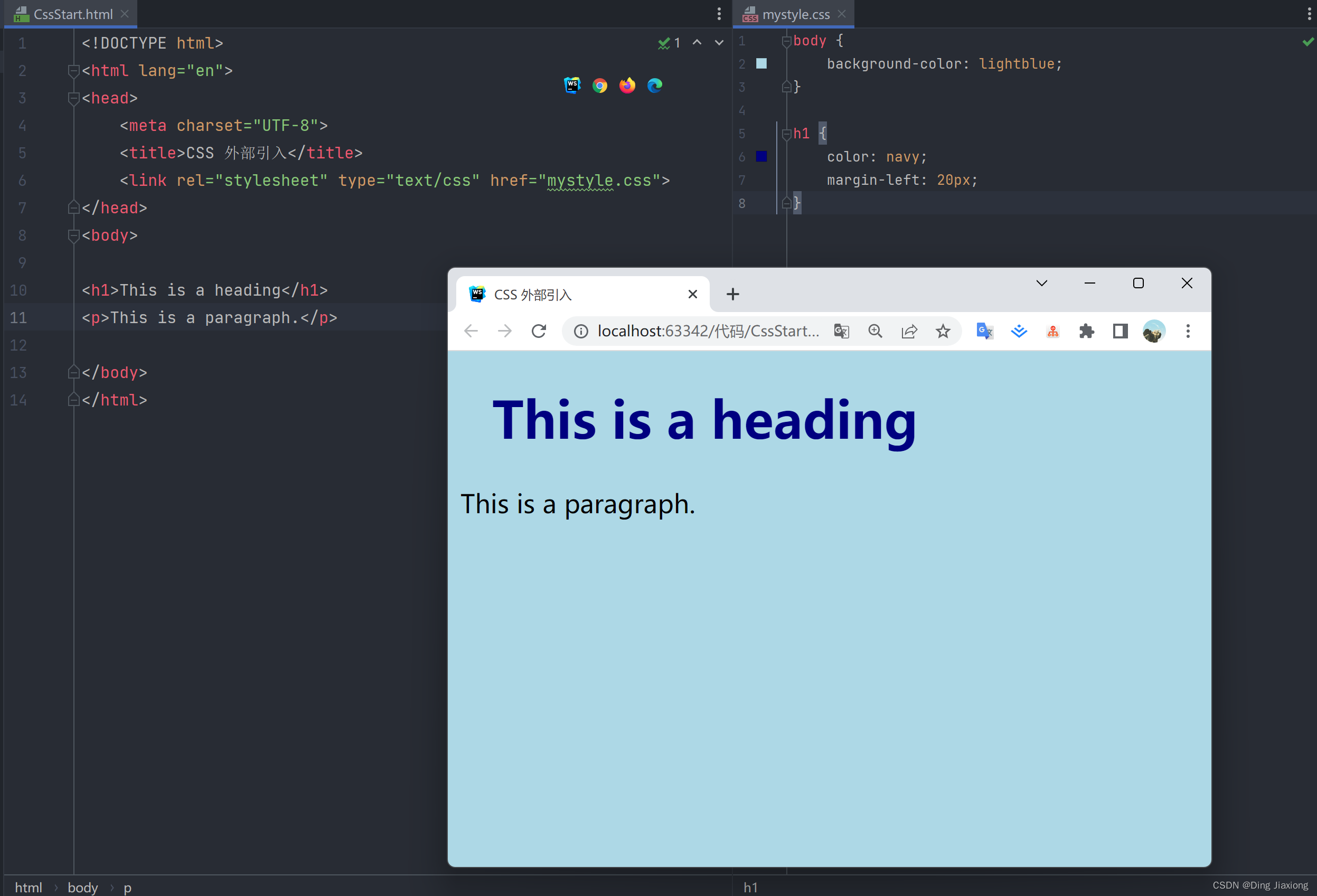Click the extensions puzzle icon in Chrome
Viewport: 1317px width, 896px height.
click(x=1087, y=331)
